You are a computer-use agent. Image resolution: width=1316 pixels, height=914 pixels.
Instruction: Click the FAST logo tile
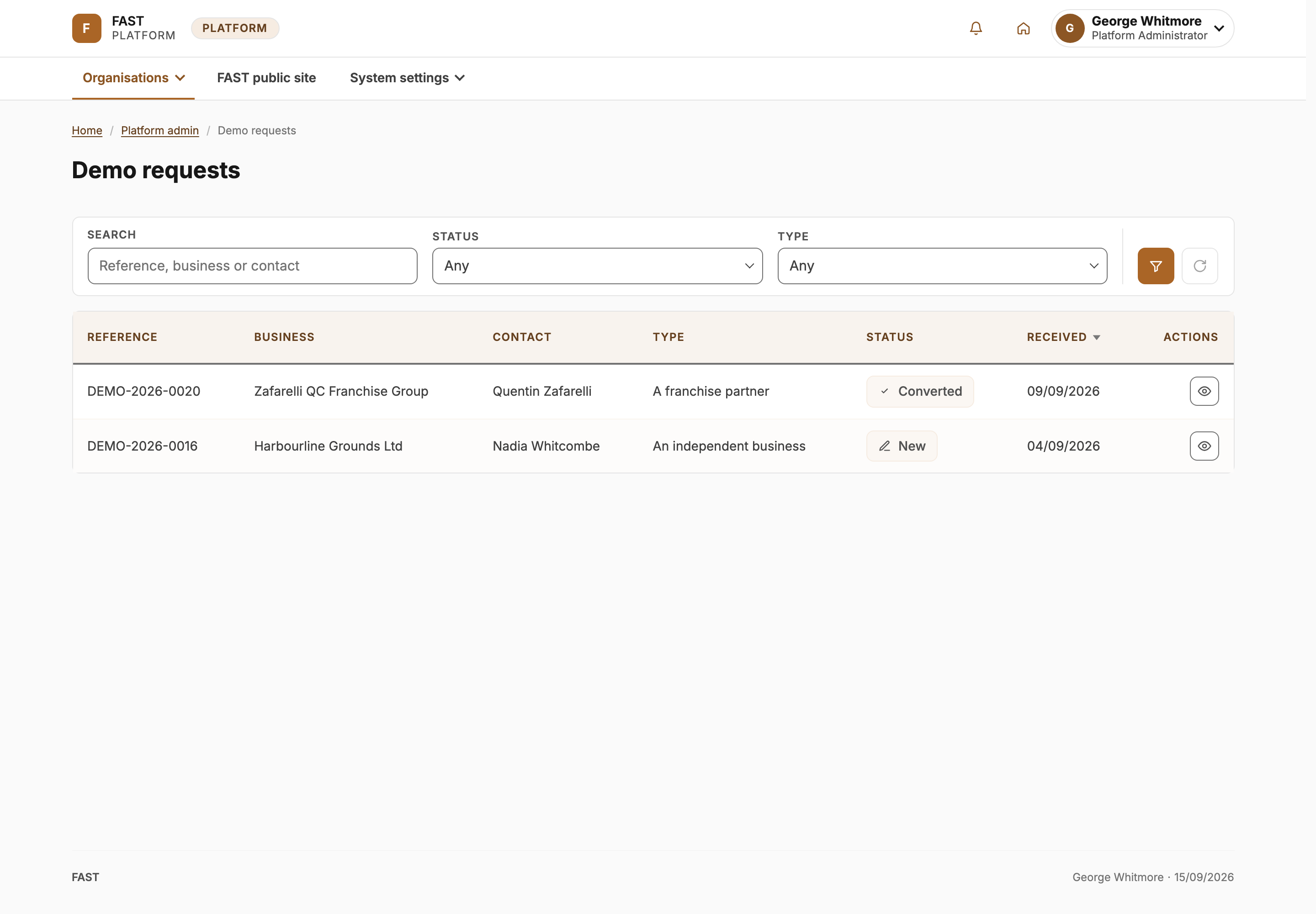click(86, 28)
